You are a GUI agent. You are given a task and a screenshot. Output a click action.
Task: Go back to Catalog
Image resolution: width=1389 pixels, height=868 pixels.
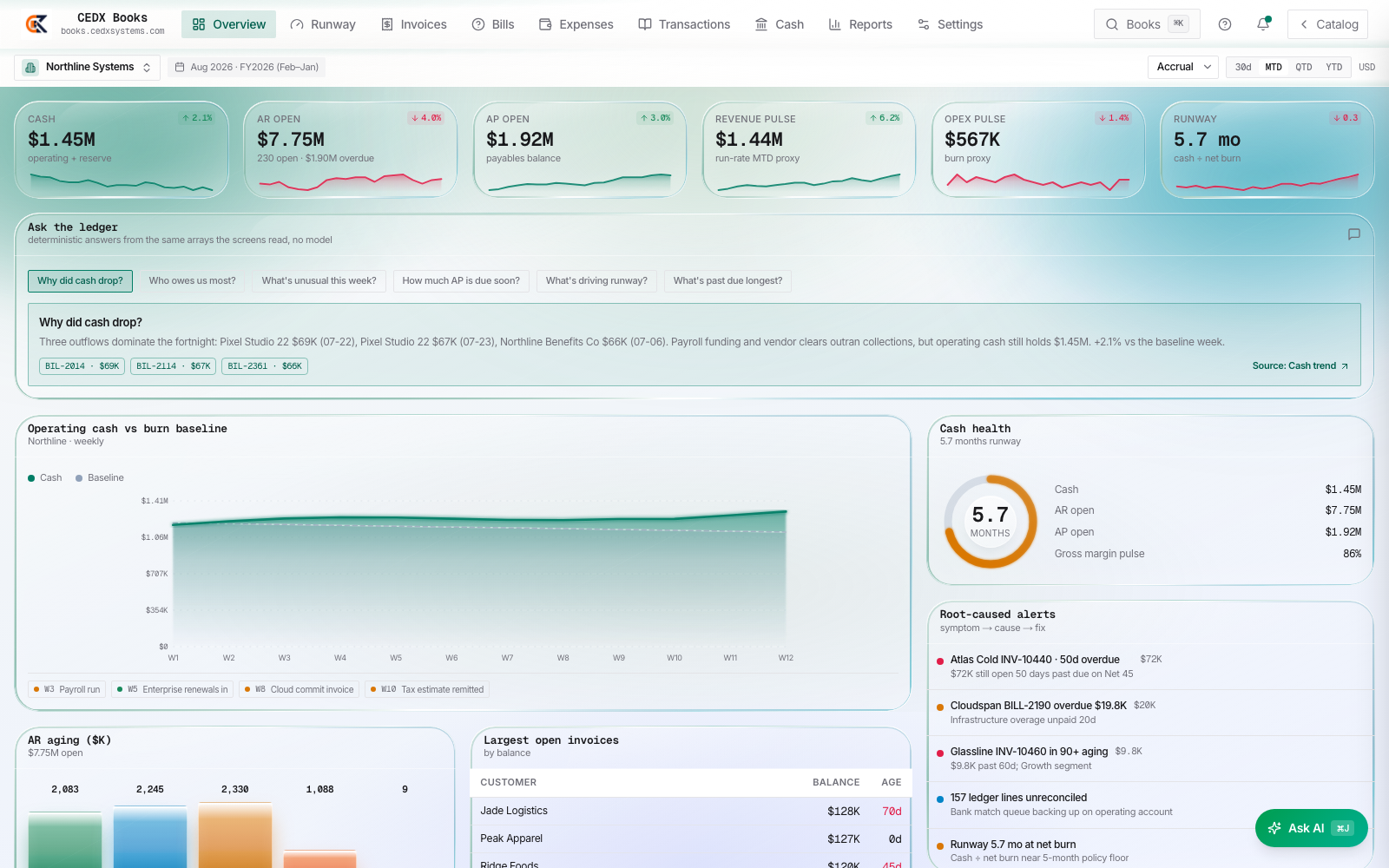[x=1327, y=24]
